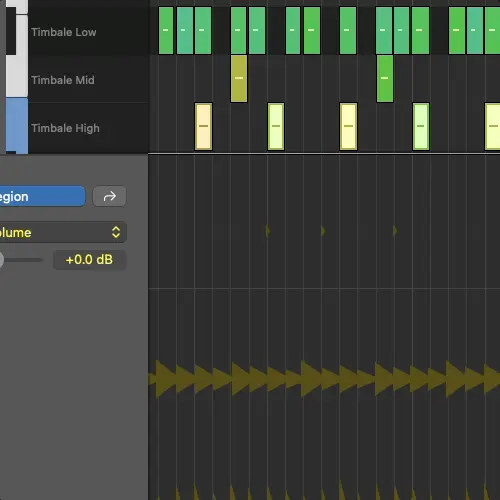Select the Region button
500x500 pixels.
[42, 196]
